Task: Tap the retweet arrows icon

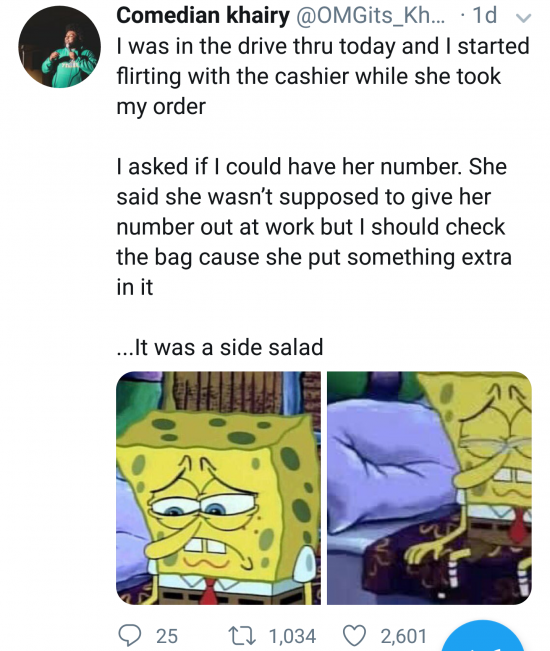Action: pyautogui.click(x=242, y=636)
